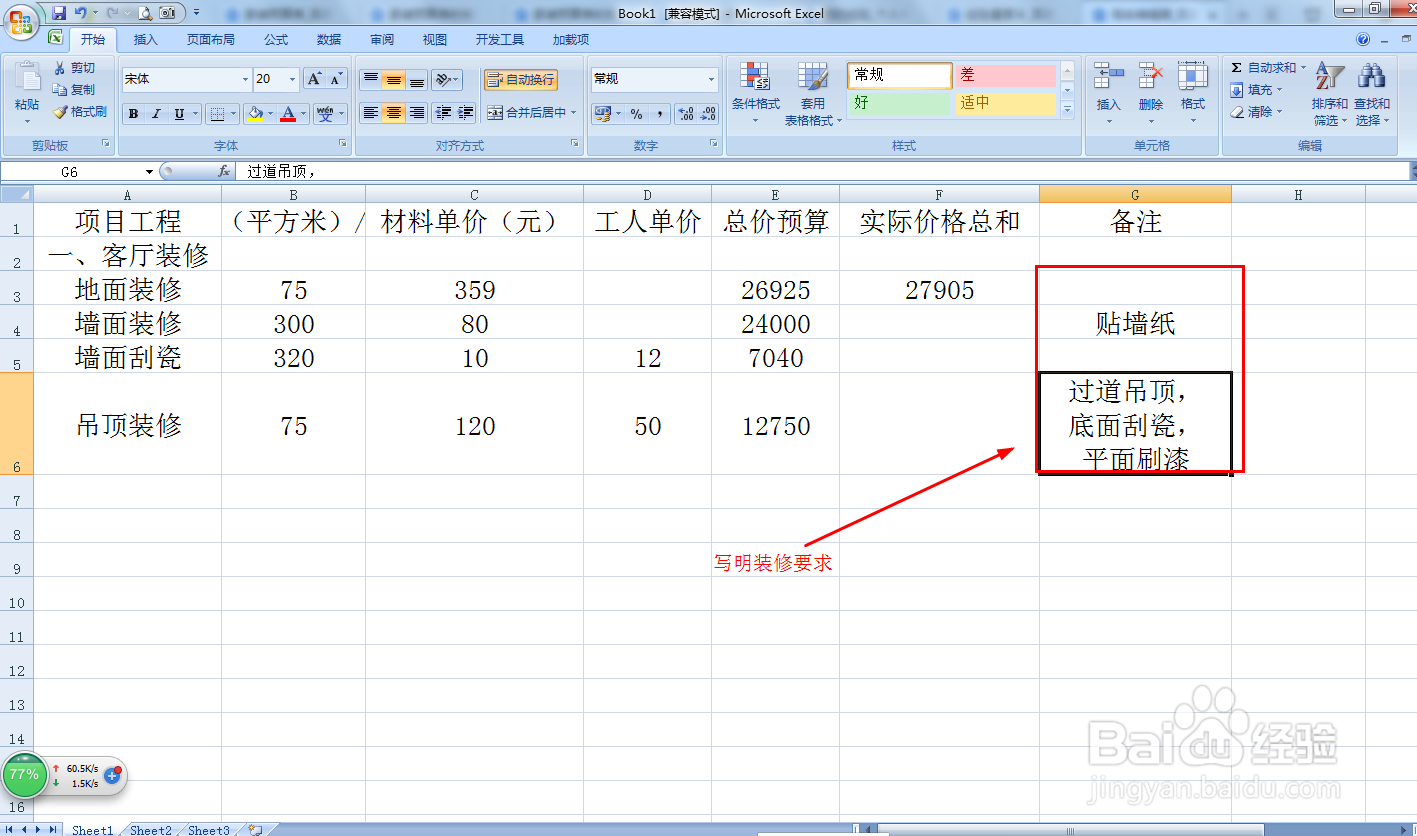
Task: Activate the 格式刷 format painter
Action: [x=80, y=112]
